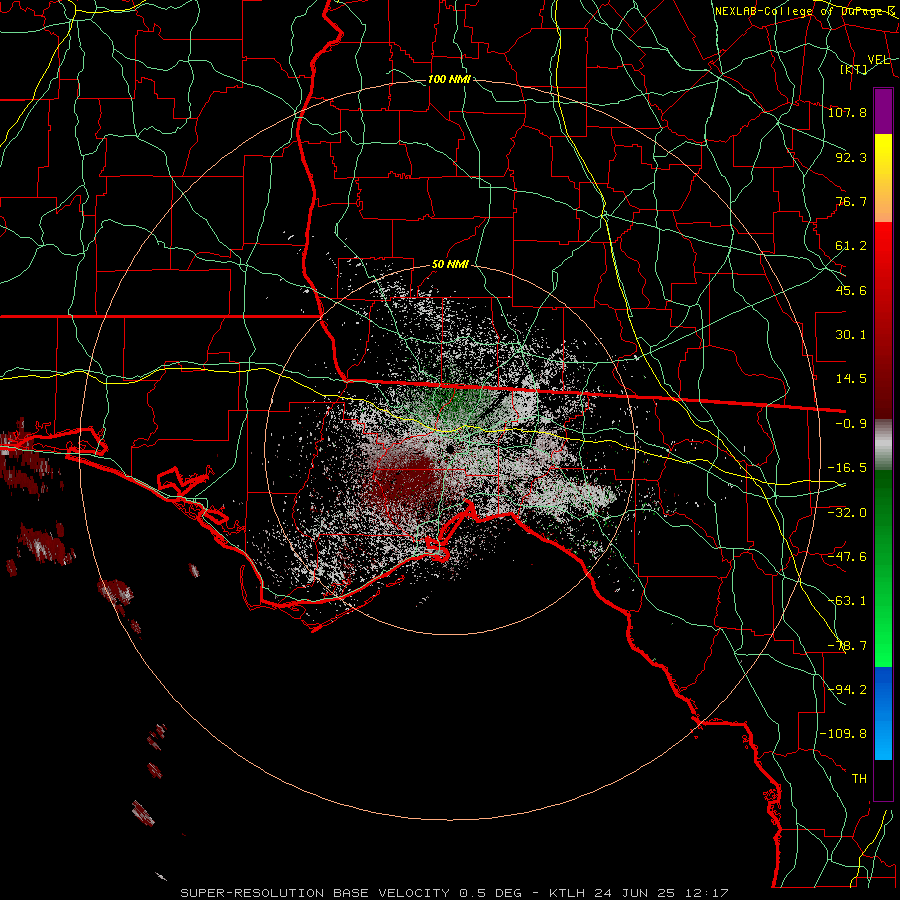Click the 92.3 velocity scale value

[x=851, y=157]
